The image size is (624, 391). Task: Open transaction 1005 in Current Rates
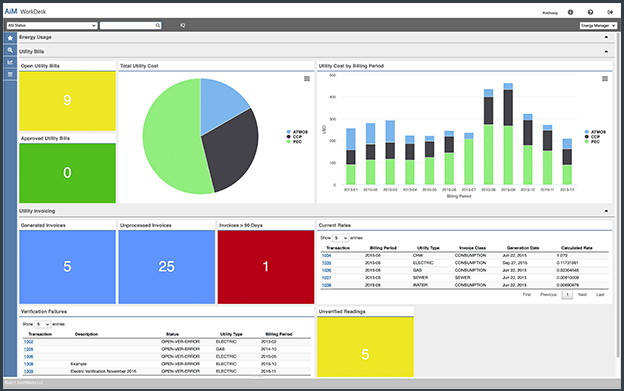[326, 263]
